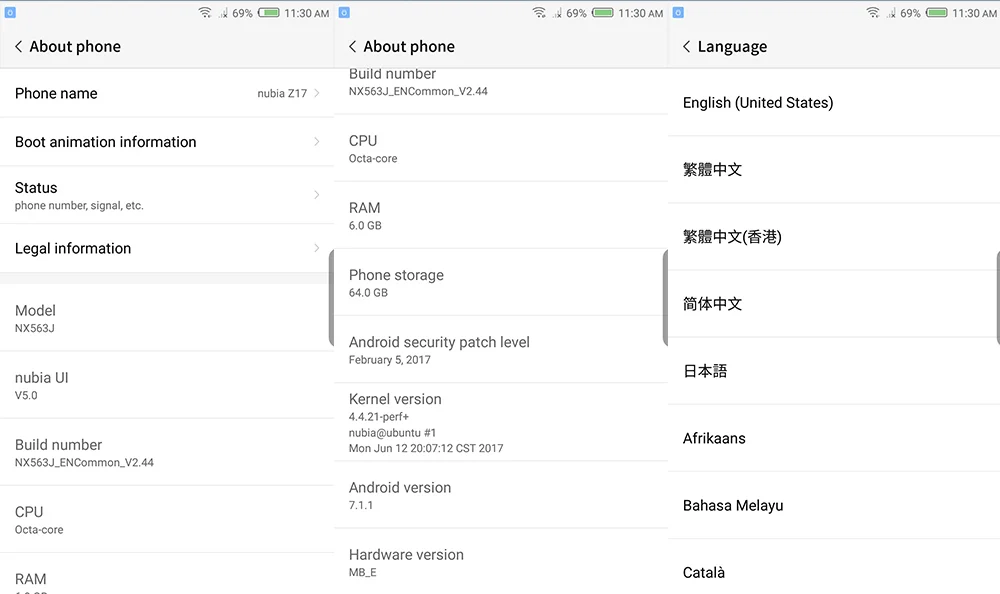Tap Hardware version MB_E entry
Viewport: 1000px width, 594px height.
click(x=501, y=561)
